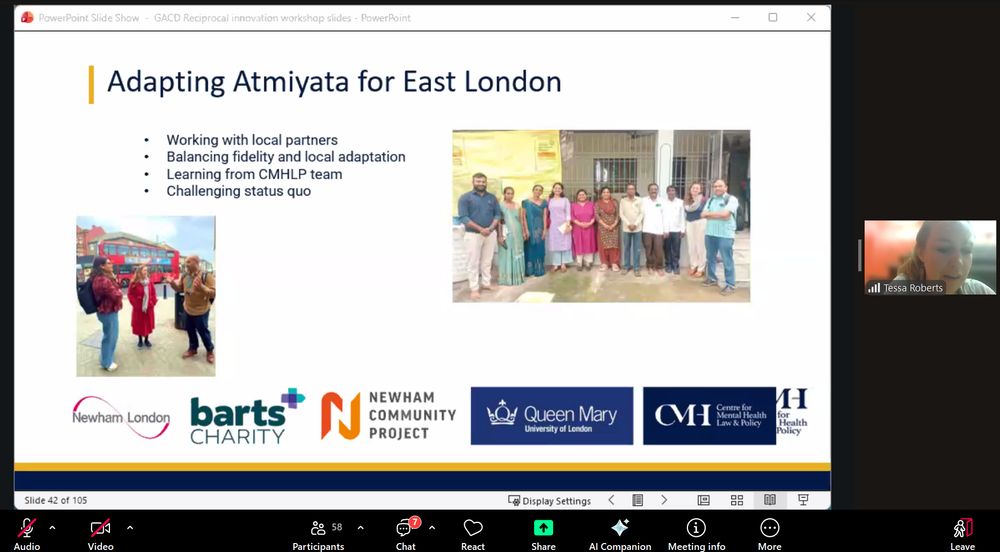This screenshot has height=552, width=1000.
Task: Open the Chat panel
Action: (406, 534)
